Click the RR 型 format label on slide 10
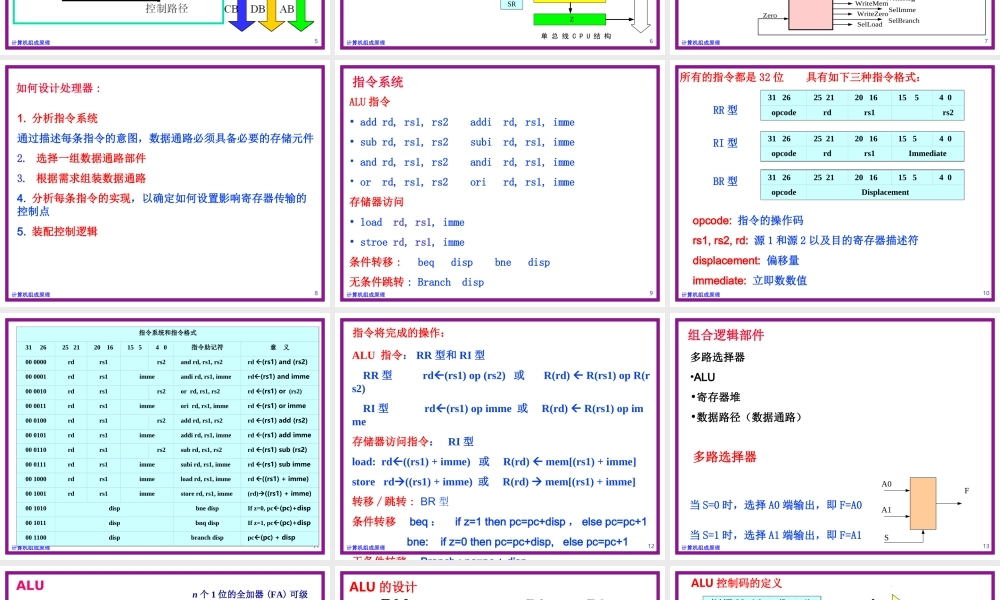The height and width of the screenshot is (600, 1000). 725,110
